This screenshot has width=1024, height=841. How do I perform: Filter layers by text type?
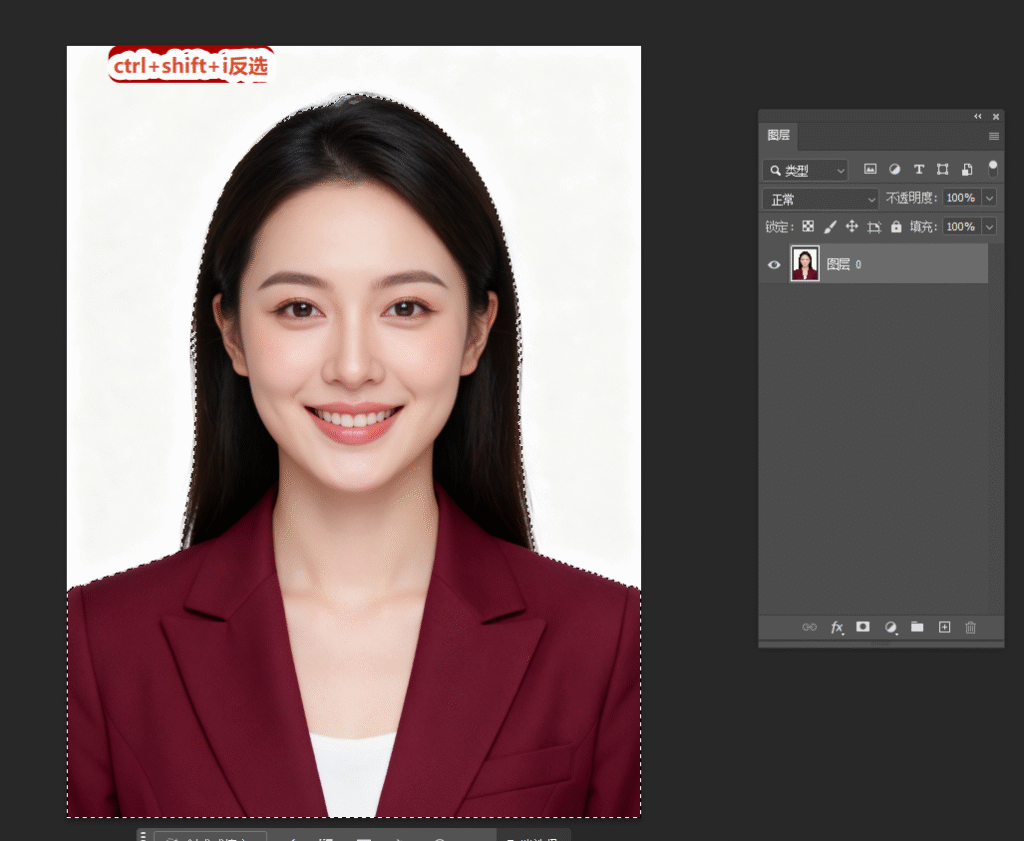coord(918,169)
